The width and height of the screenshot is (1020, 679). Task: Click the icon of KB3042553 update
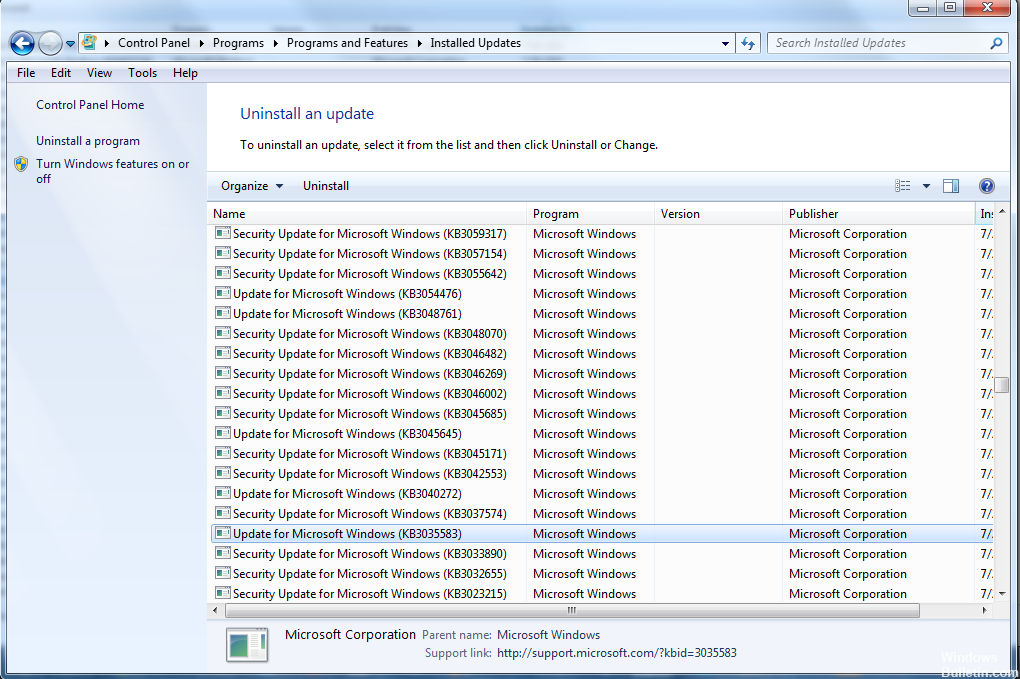[223, 473]
